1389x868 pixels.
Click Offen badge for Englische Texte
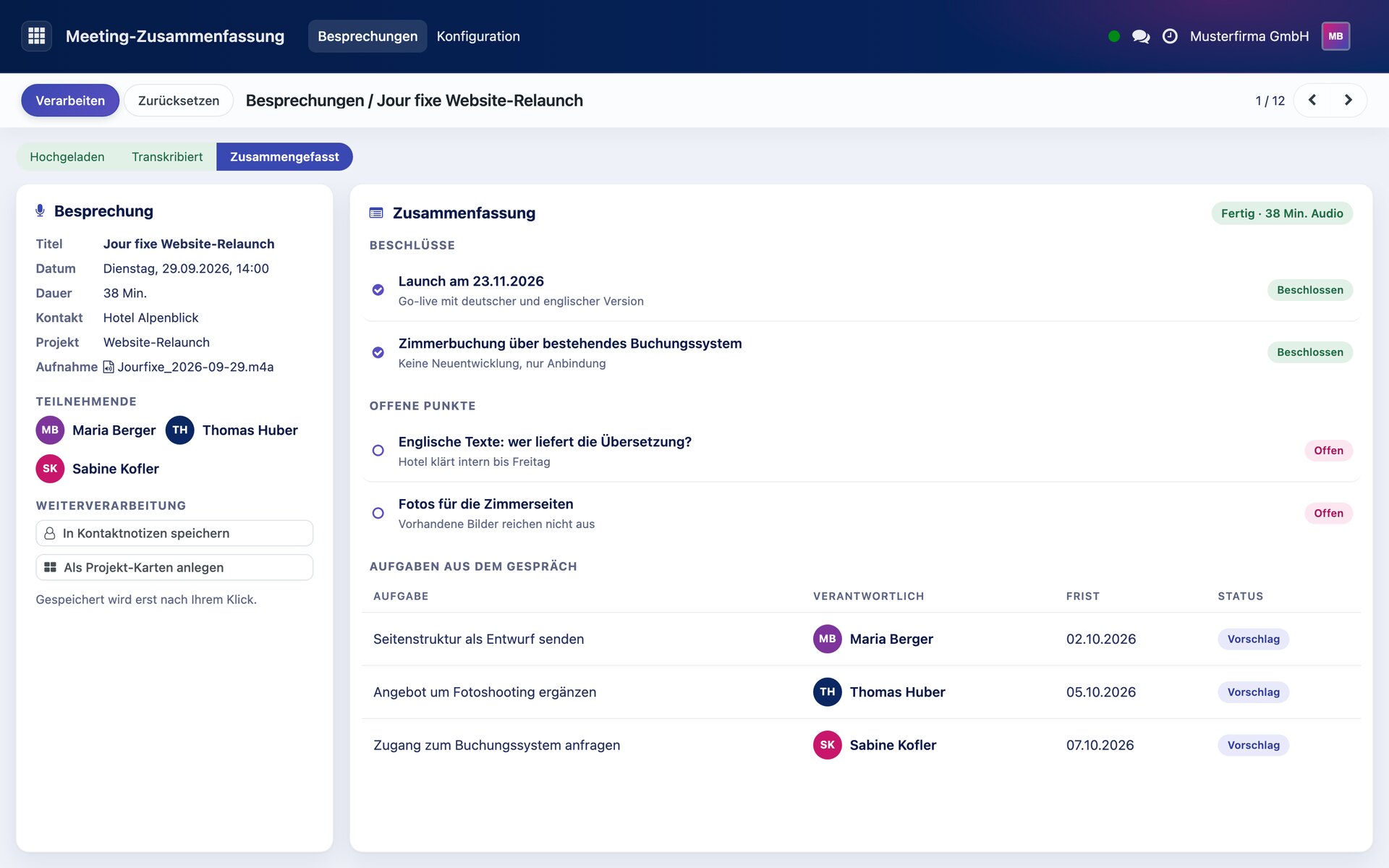click(1328, 451)
